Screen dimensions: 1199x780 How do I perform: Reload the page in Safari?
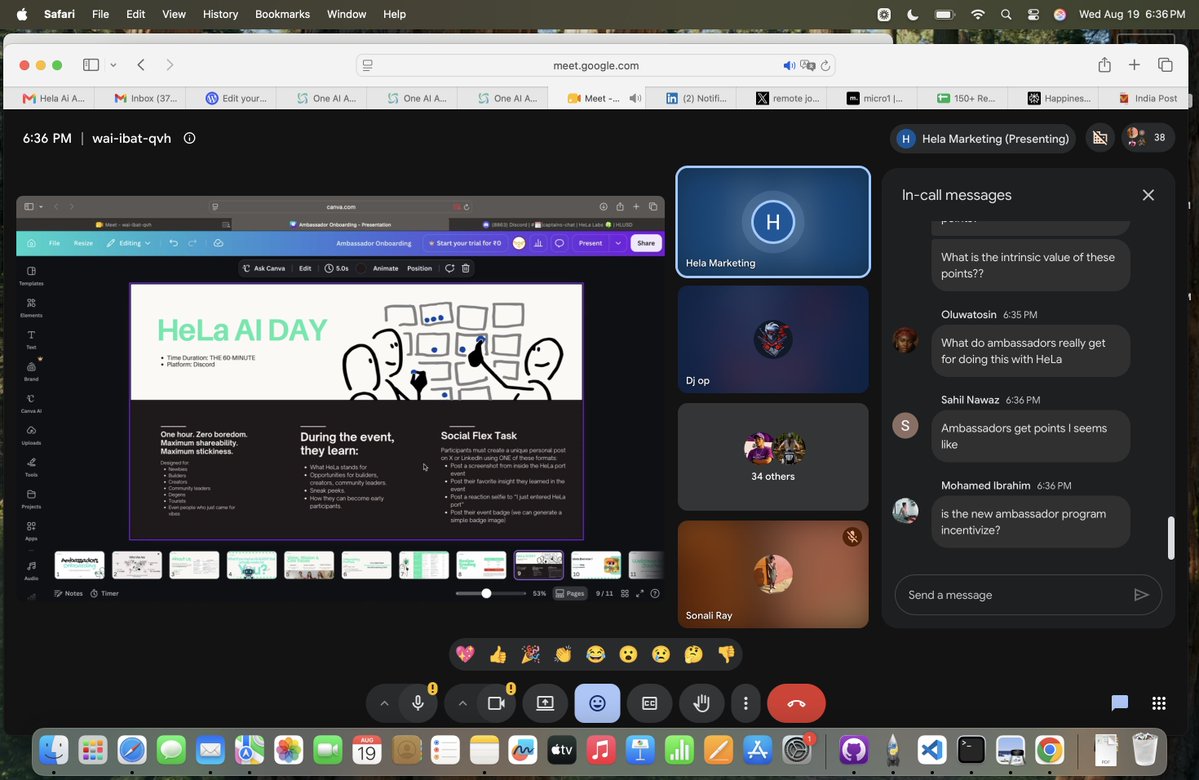(825, 66)
